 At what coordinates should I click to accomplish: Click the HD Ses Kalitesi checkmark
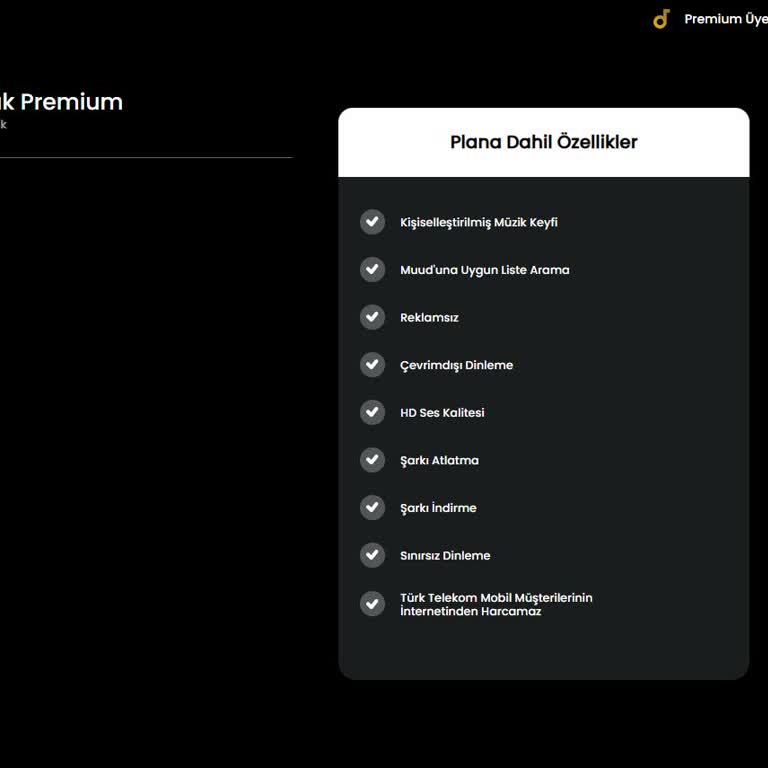pyautogui.click(x=372, y=412)
